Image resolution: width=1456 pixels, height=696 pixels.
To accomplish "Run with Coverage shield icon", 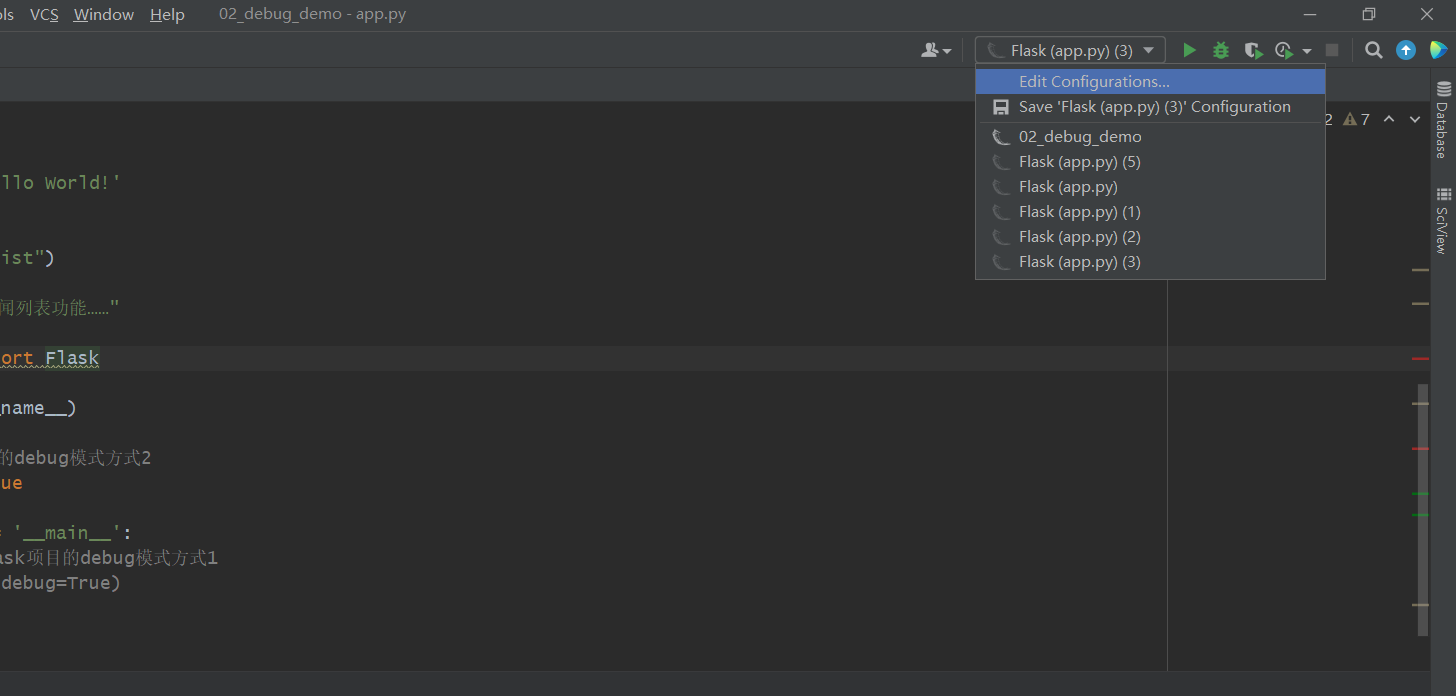I will point(1253,50).
